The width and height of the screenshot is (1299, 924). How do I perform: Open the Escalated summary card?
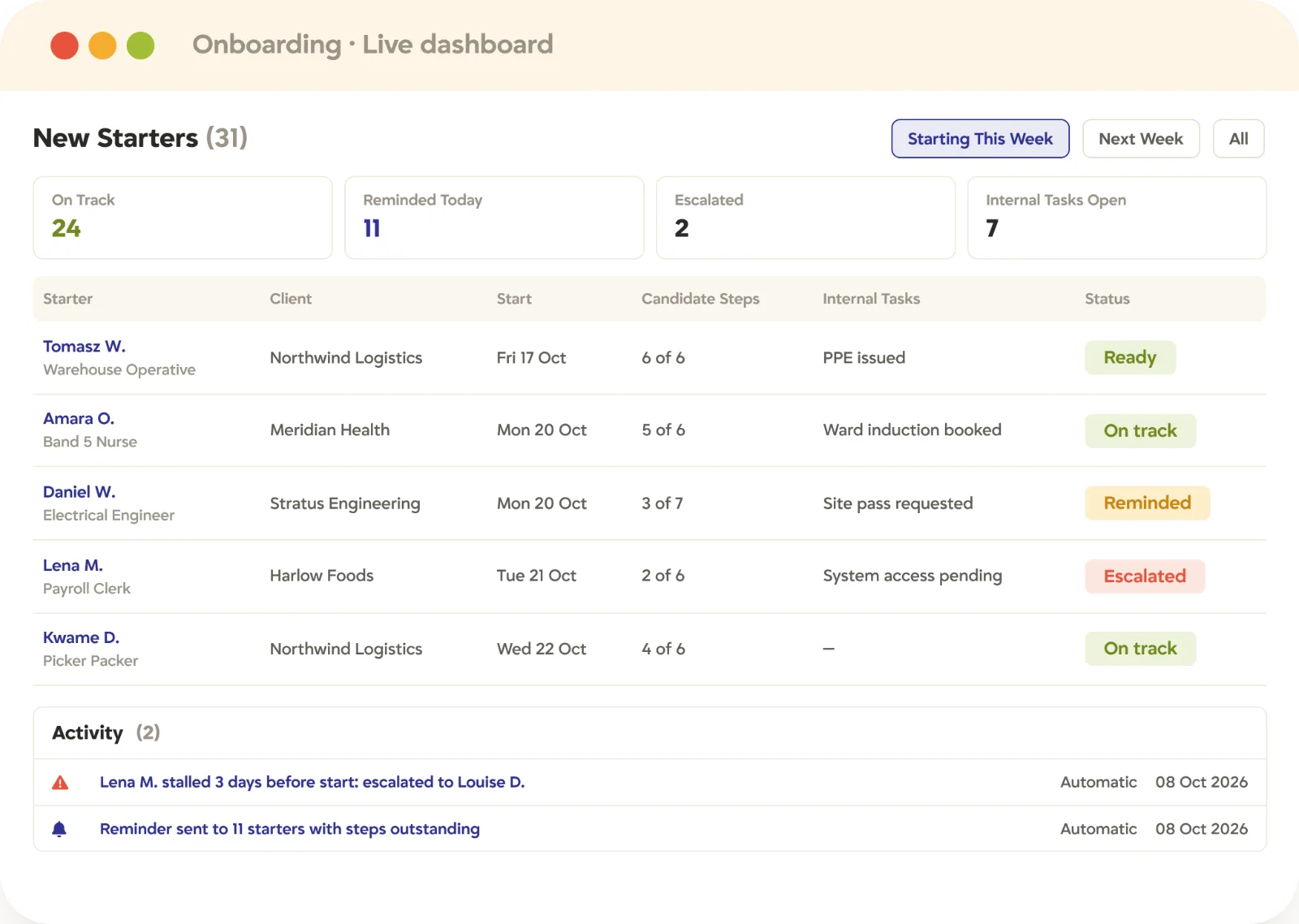pos(805,218)
